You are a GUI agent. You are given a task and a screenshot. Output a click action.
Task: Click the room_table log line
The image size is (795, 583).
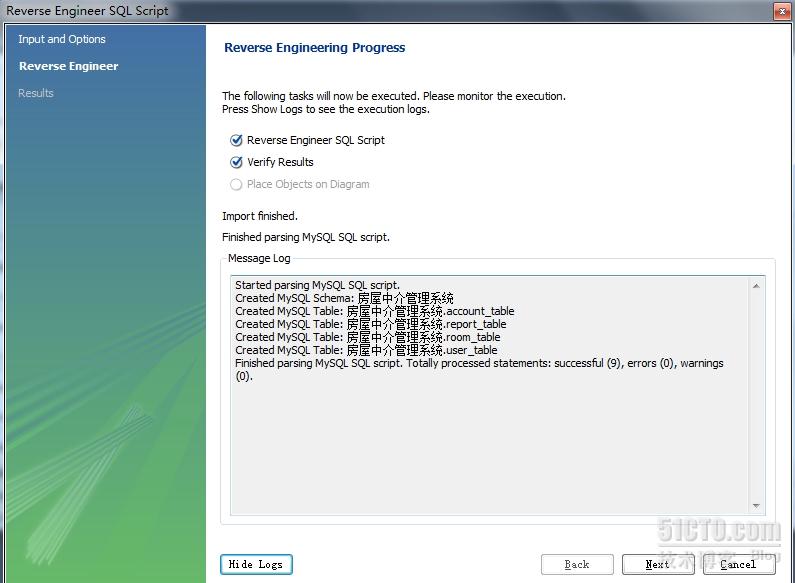coord(368,337)
